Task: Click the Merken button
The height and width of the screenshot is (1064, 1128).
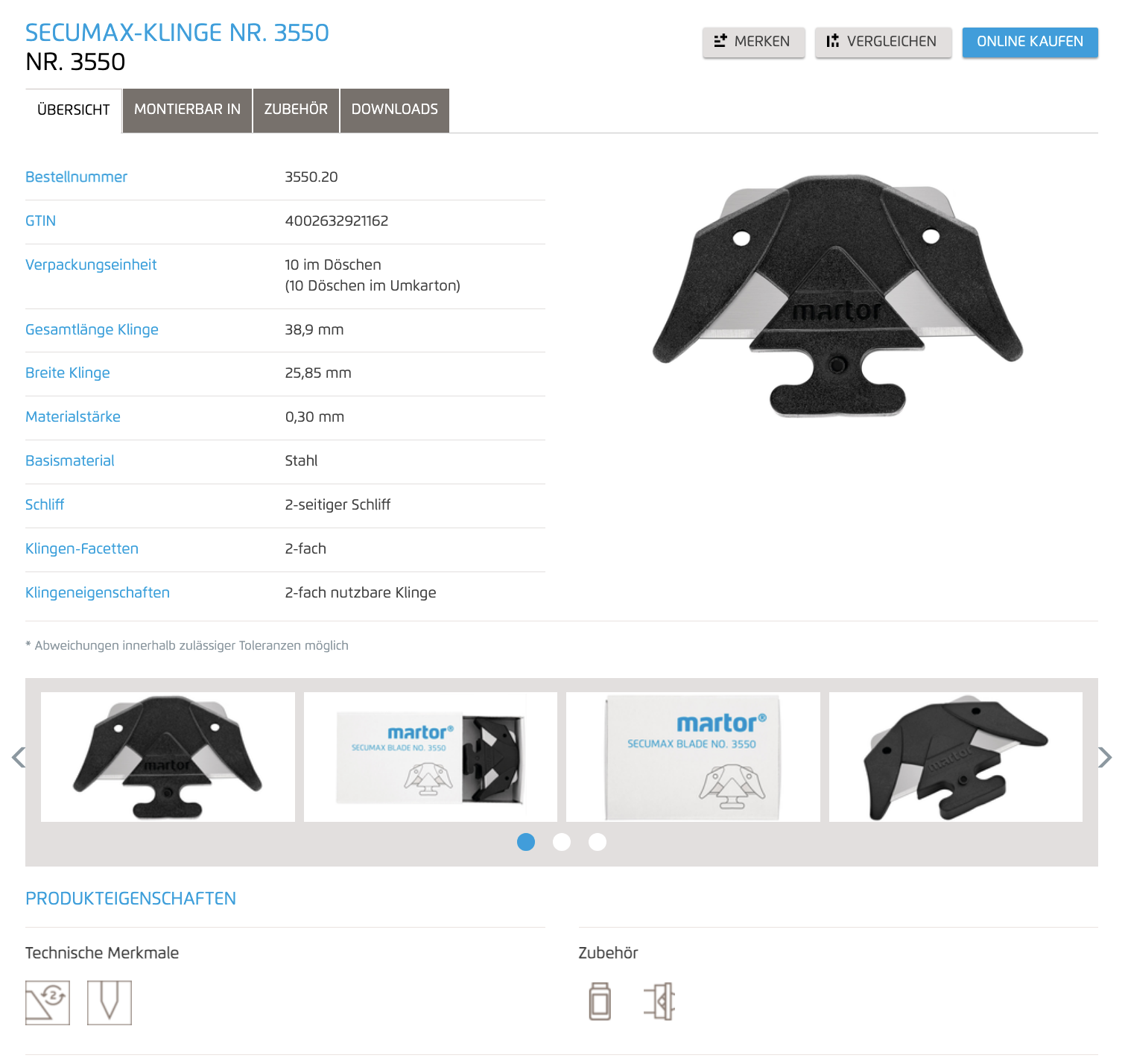Action: pos(754,42)
